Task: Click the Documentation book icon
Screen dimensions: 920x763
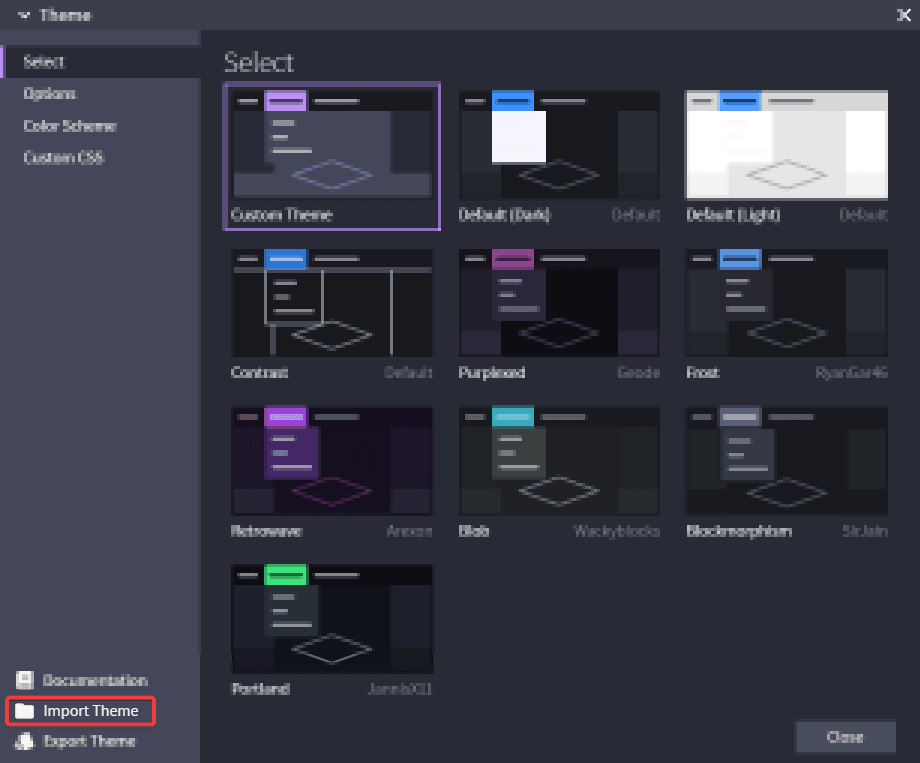Action: click(25, 680)
